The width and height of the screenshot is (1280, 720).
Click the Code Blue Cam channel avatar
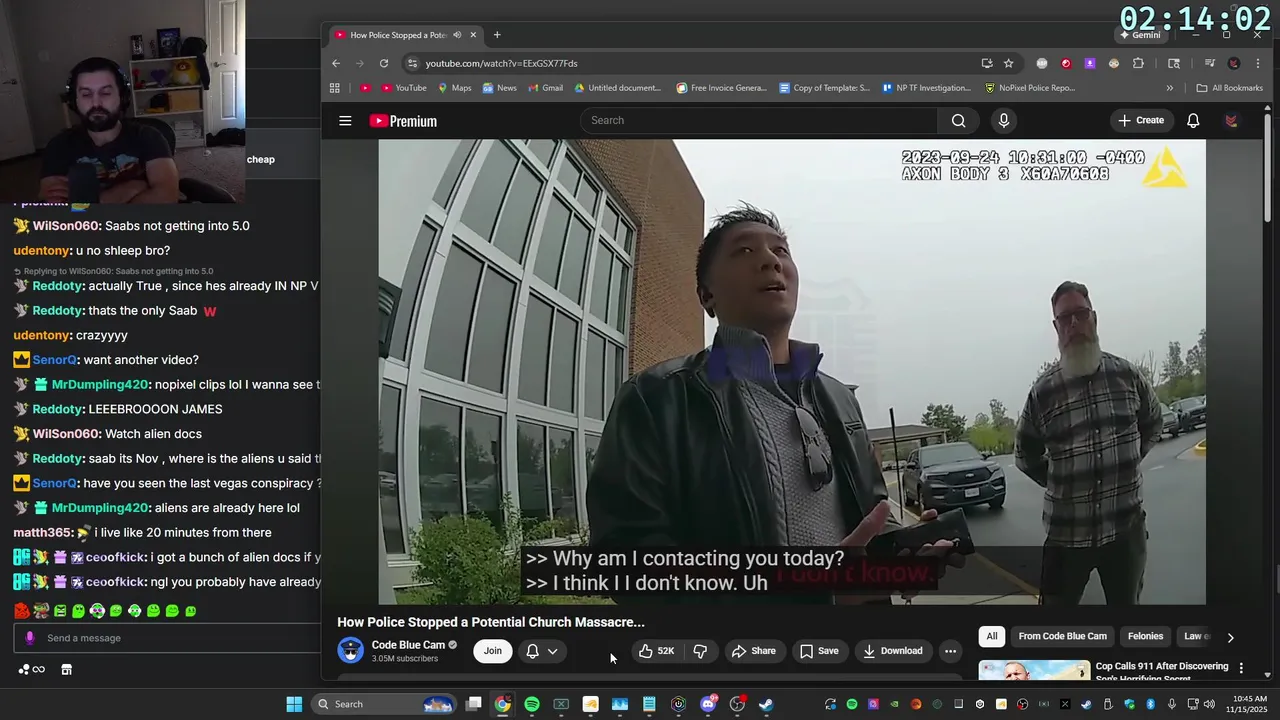350,650
